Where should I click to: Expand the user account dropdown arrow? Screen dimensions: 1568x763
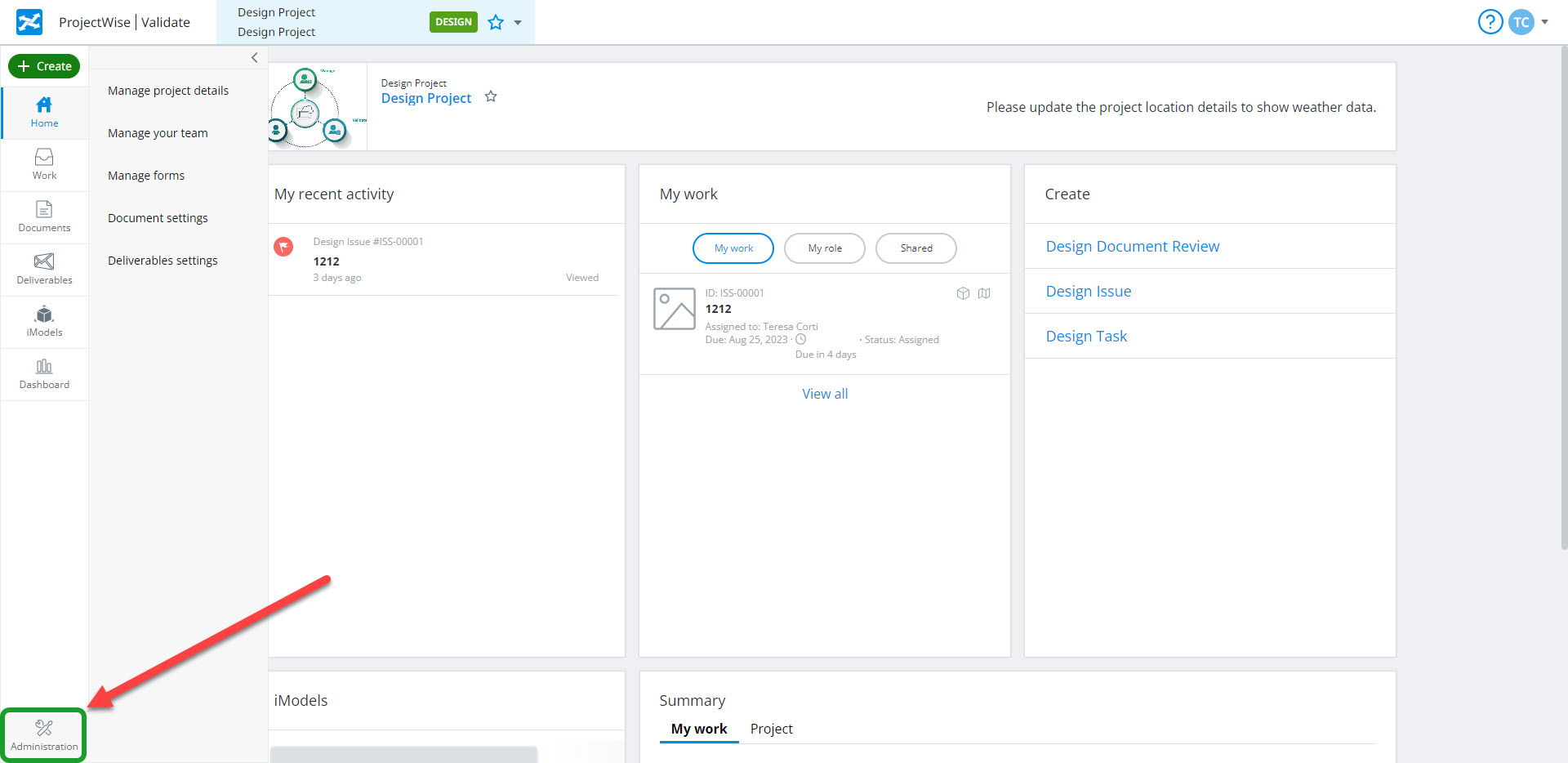pyautogui.click(x=1544, y=22)
